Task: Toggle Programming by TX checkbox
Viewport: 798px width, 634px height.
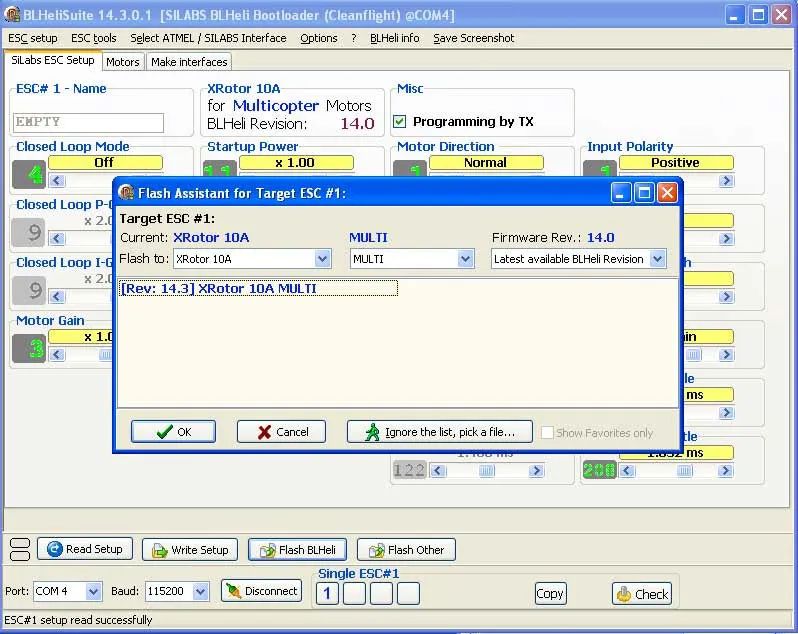Action: tap(400, 122)
